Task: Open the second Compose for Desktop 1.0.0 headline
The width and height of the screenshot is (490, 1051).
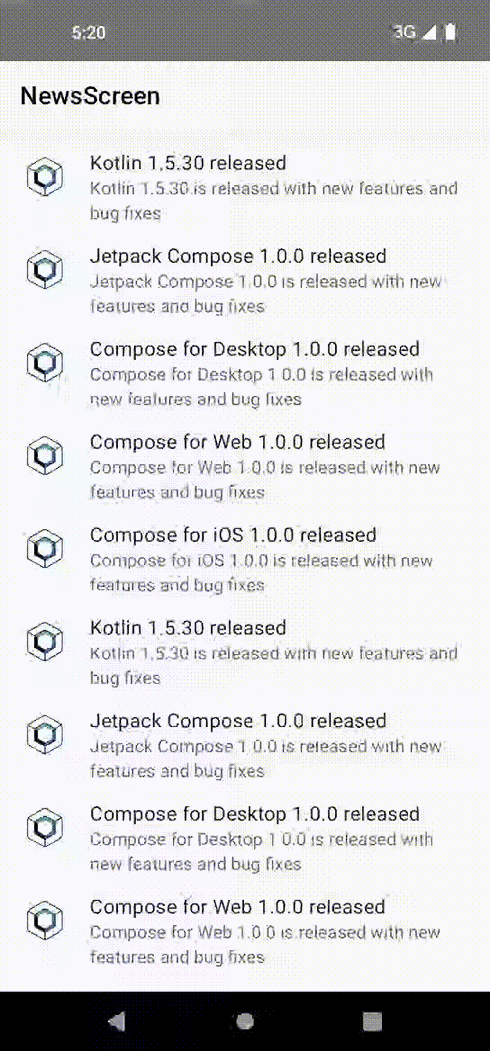Action: pyautogui.click(x=255, y=814)
